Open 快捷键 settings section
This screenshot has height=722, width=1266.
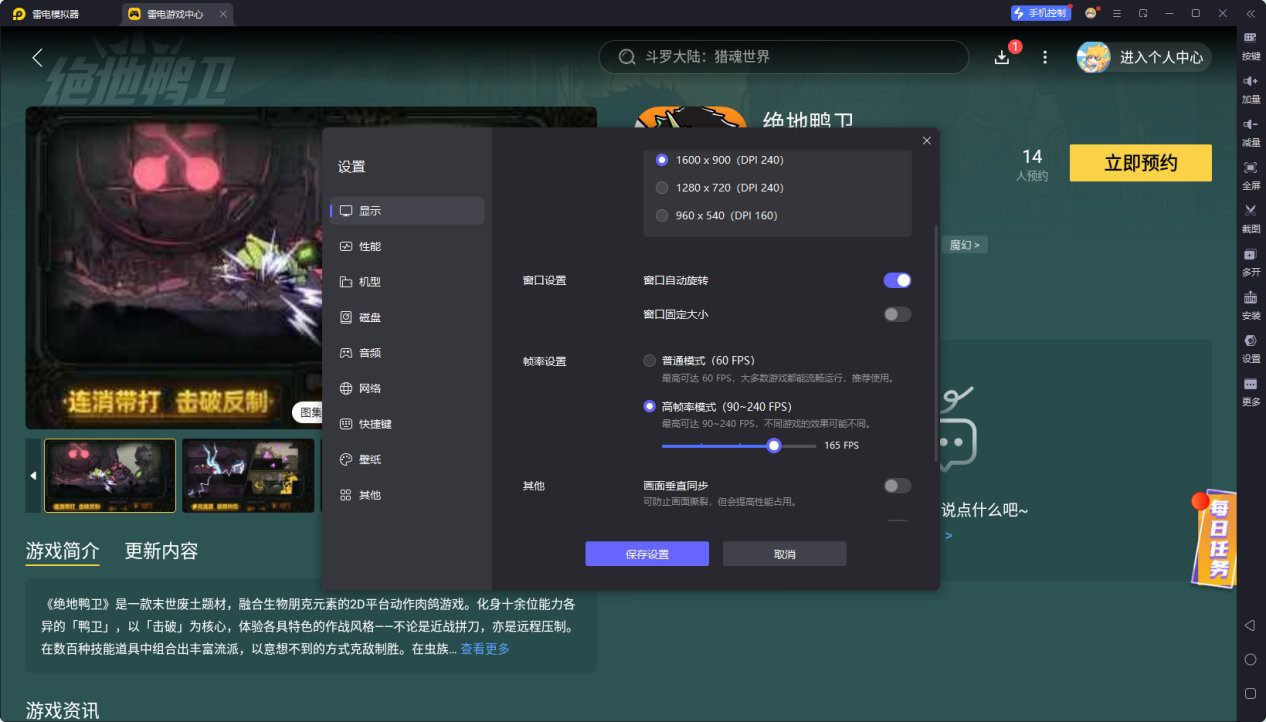click(407, 424)
